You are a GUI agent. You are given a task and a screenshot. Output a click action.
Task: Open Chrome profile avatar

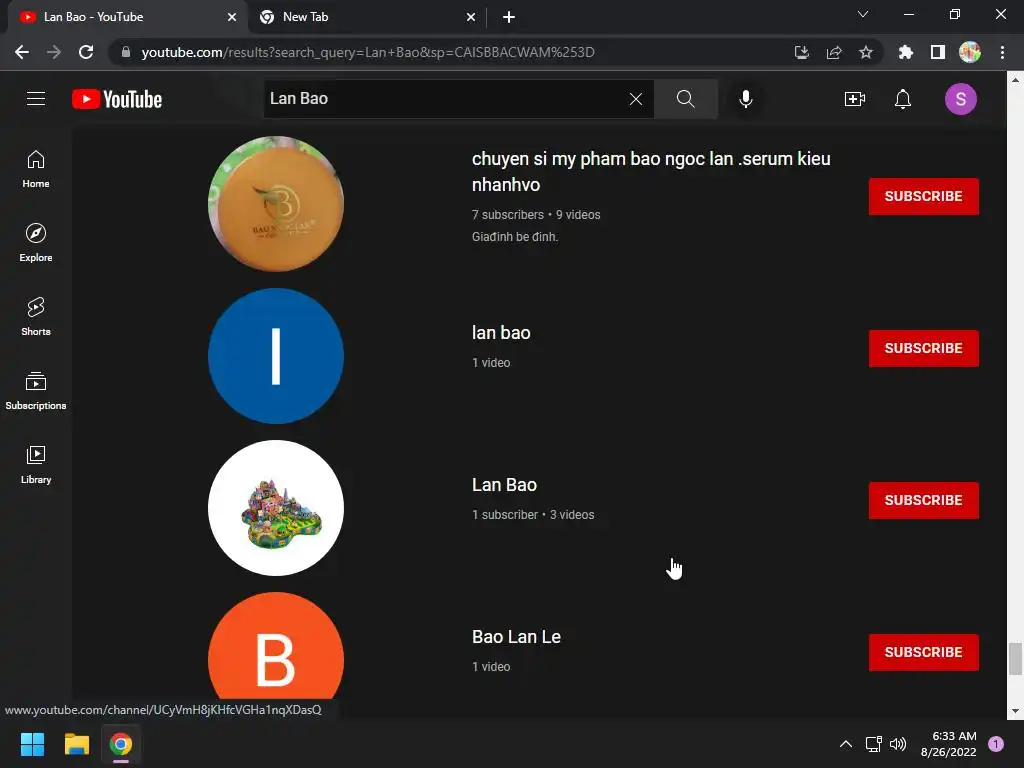[x=970, y=52]
